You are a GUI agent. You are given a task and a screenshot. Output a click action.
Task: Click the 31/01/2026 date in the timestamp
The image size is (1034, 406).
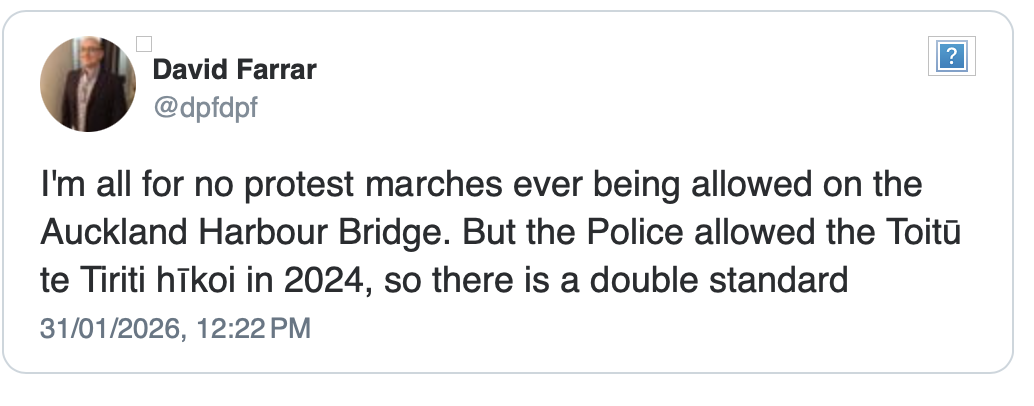click(x=110, y=329)
